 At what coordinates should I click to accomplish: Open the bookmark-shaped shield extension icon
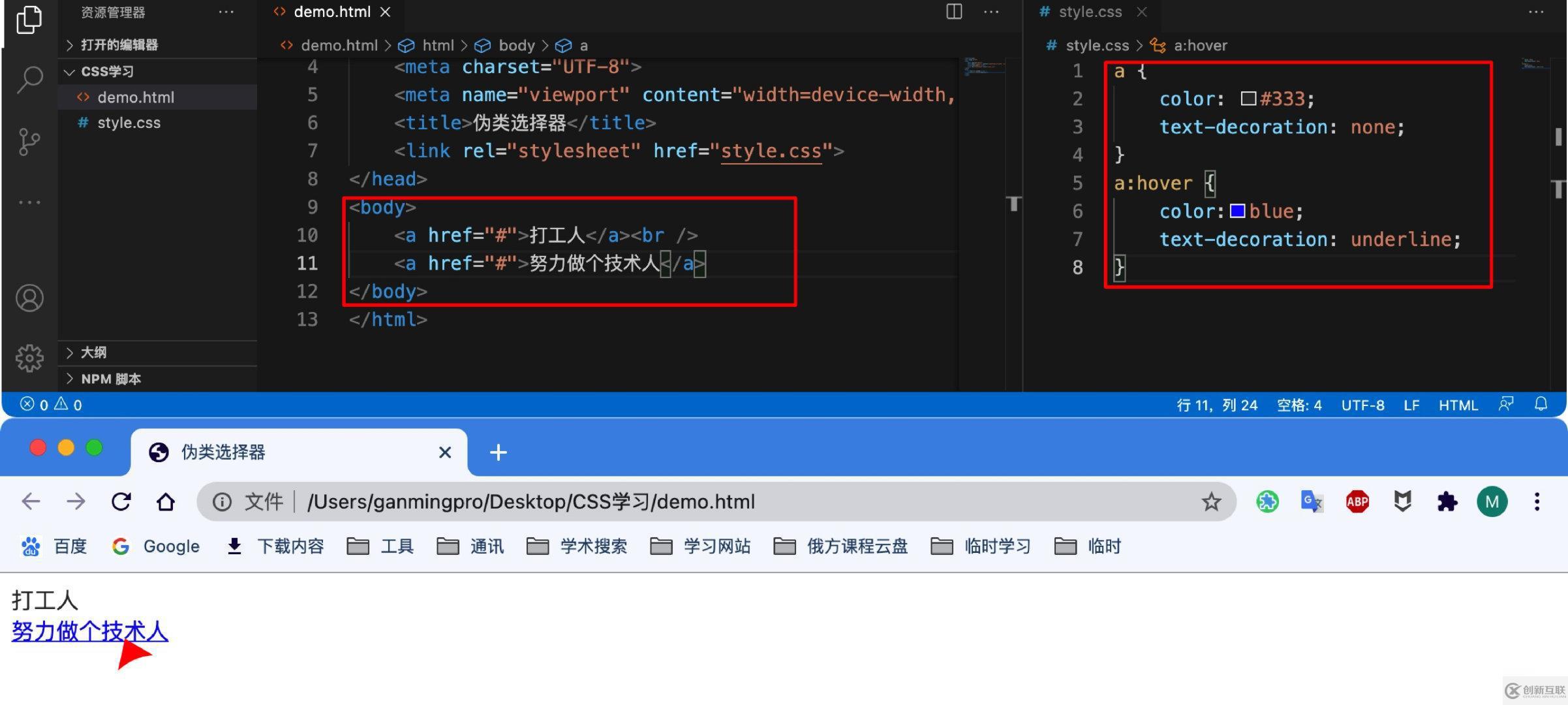(1402, 501)
